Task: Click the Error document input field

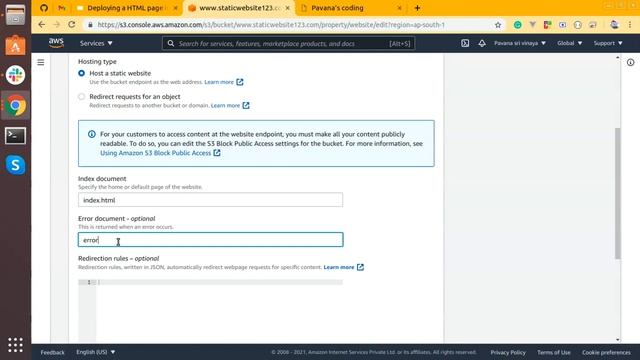Action: click(211, 240)
